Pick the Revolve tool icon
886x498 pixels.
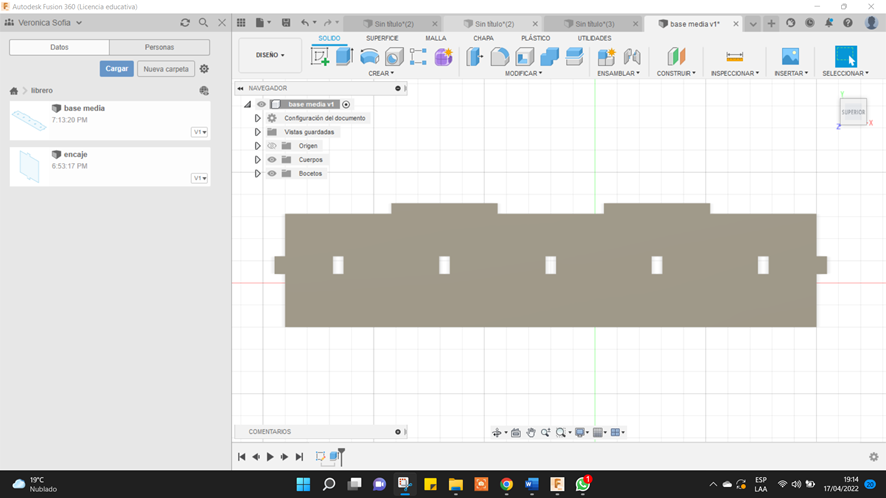[370, 57]
